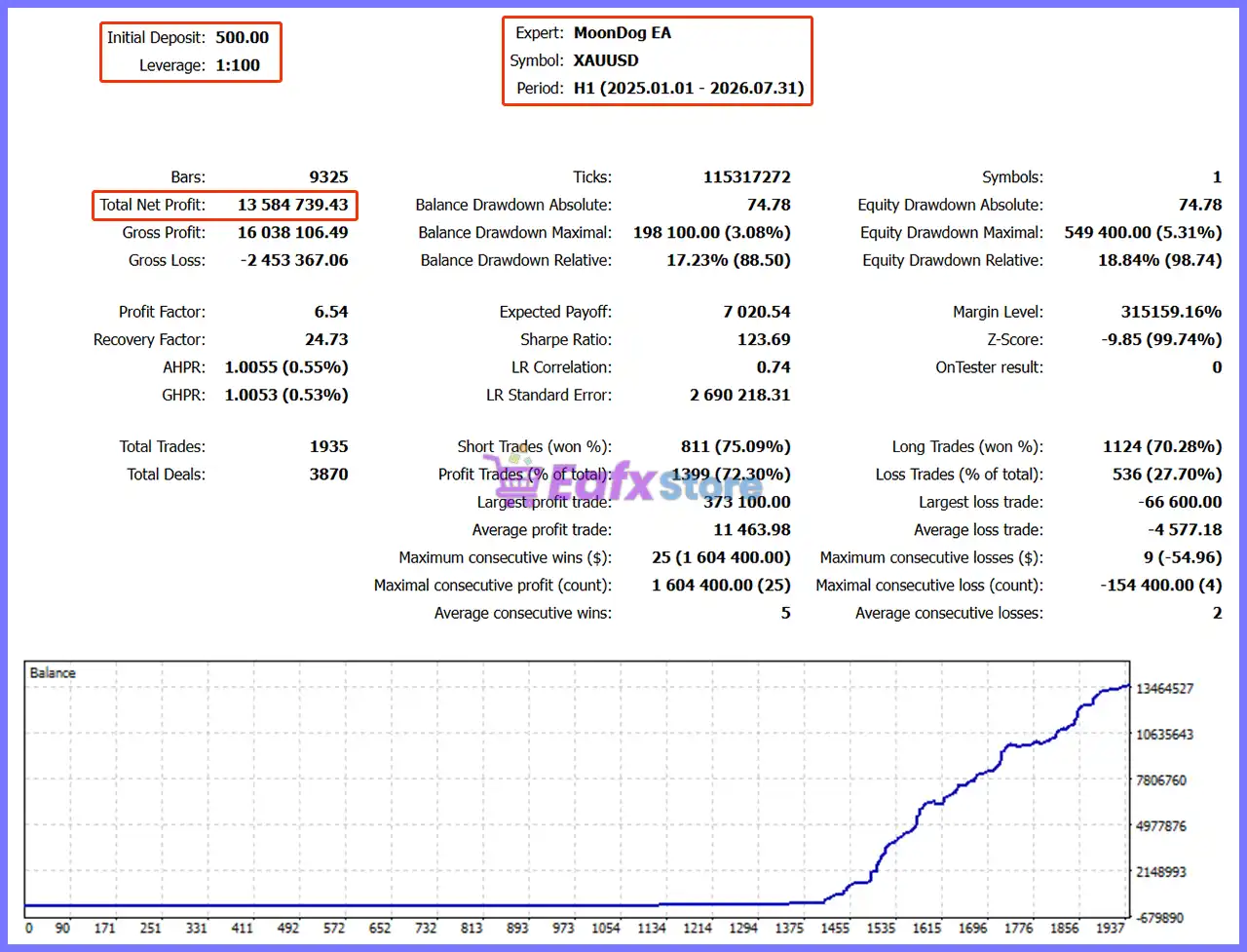
Task: Select the chart axis value 13464527
Action: tap(1164, 688)
